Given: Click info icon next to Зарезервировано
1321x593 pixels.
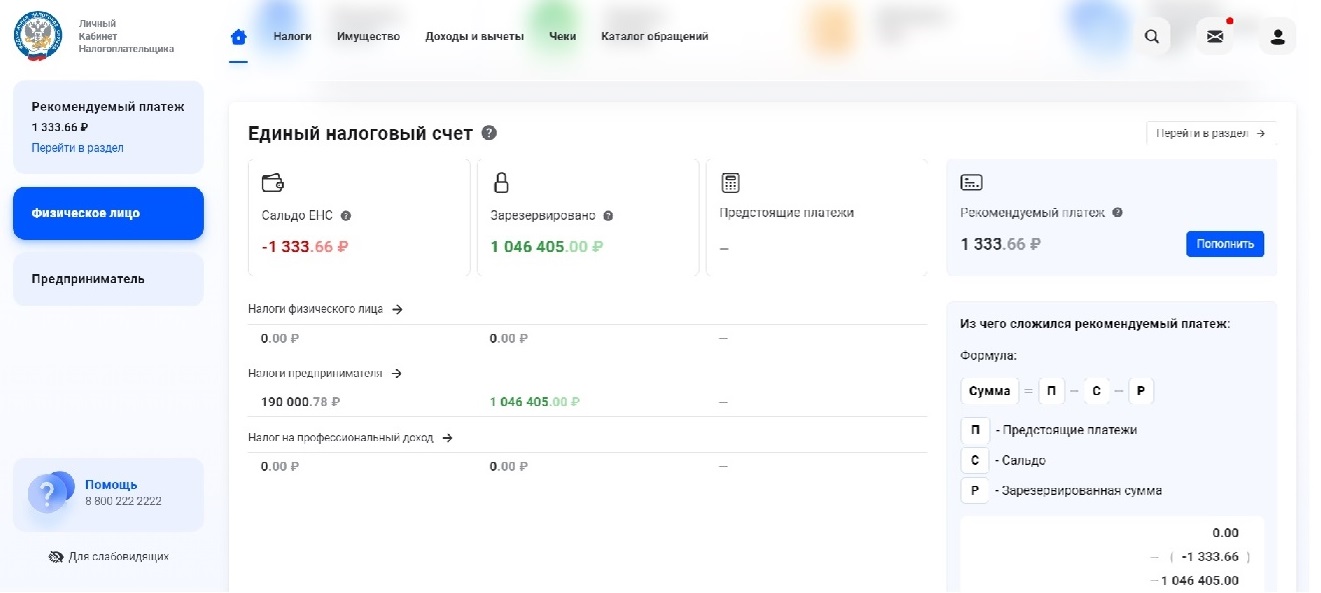Looking at the screenshot, I should click(x=608, y=216).
